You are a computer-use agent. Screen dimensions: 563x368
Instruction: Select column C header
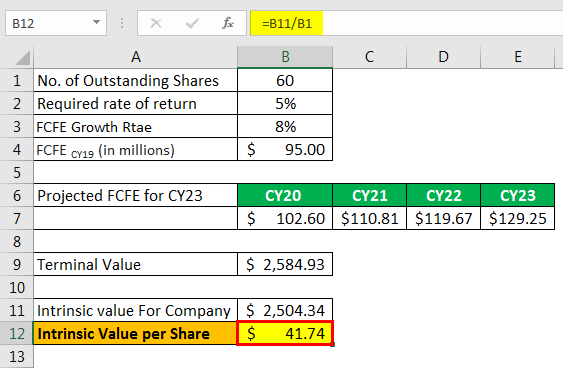pos(369,57)
